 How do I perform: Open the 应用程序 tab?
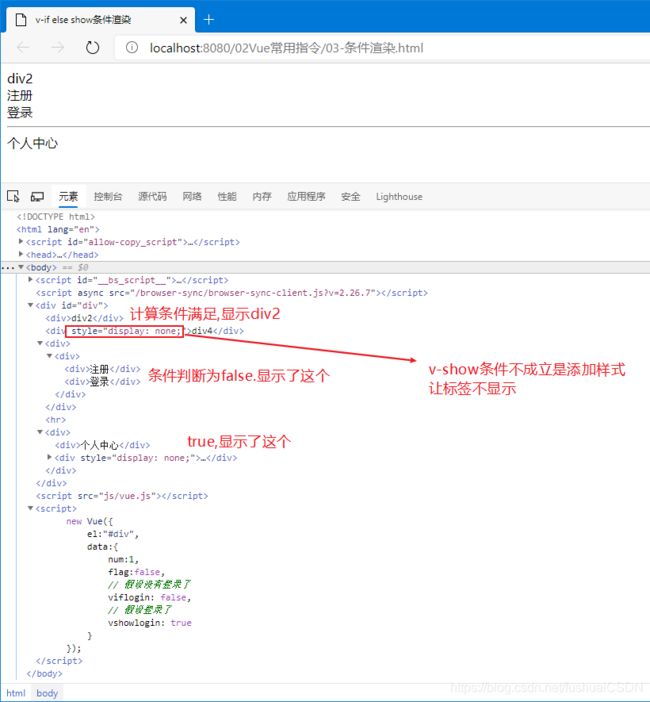point(306,196)
